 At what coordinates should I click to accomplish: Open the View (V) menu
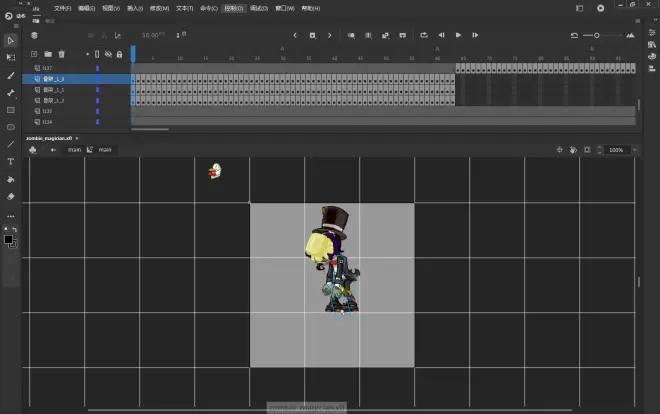coord(111,8)
